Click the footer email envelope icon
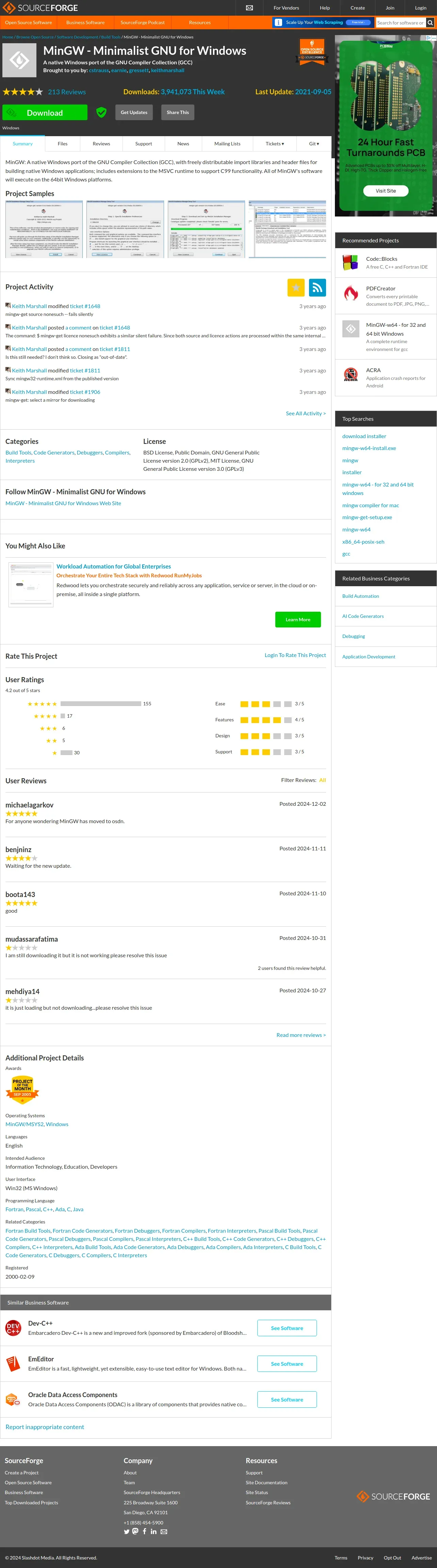Image resolution: width=437 pixels, height=1568 pixels. click(164, 1532)
